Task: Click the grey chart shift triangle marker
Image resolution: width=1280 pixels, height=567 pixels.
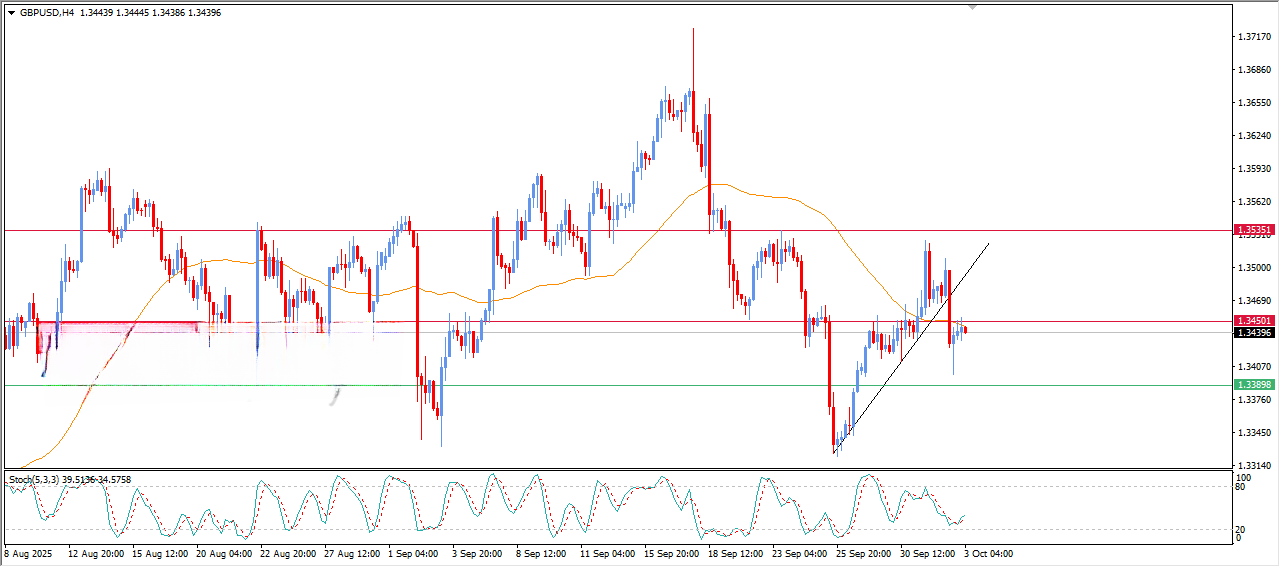Action: [971, 7]
